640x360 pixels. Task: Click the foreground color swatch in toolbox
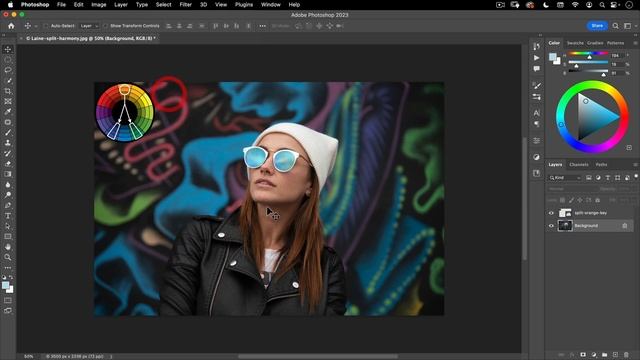(5, 286)
